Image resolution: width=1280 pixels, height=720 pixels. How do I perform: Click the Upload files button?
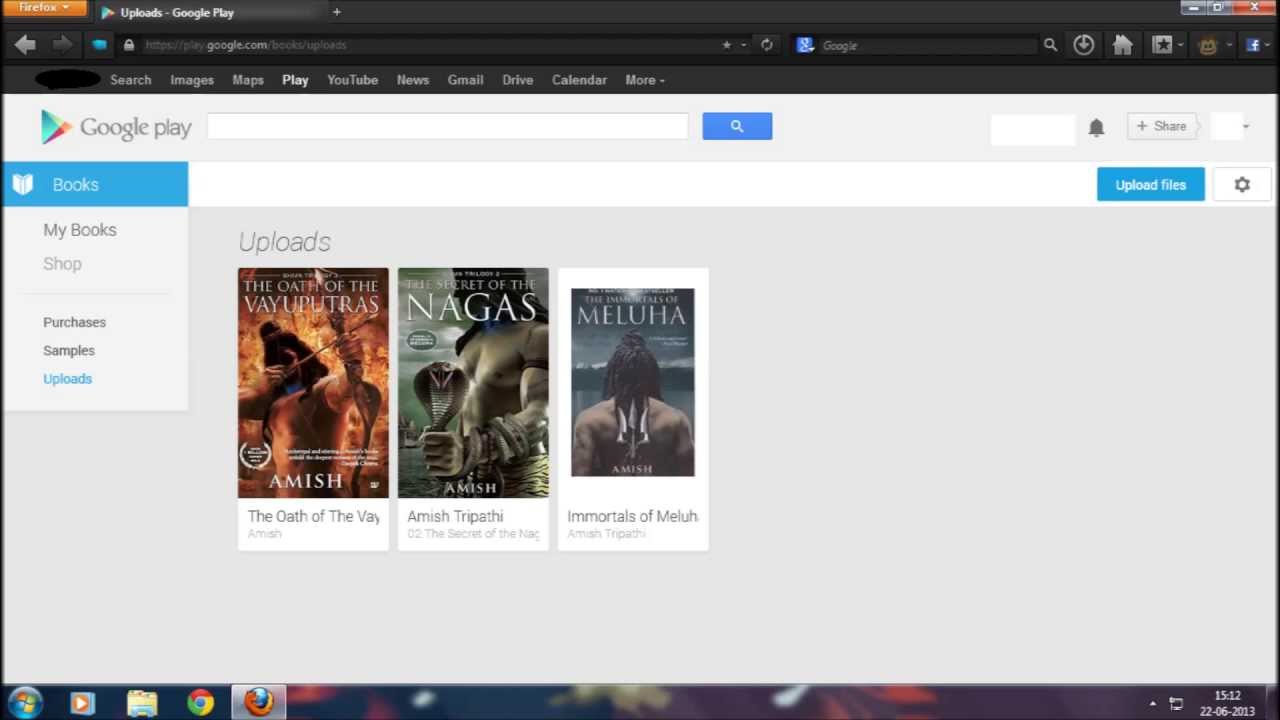tap(1151, 184)
